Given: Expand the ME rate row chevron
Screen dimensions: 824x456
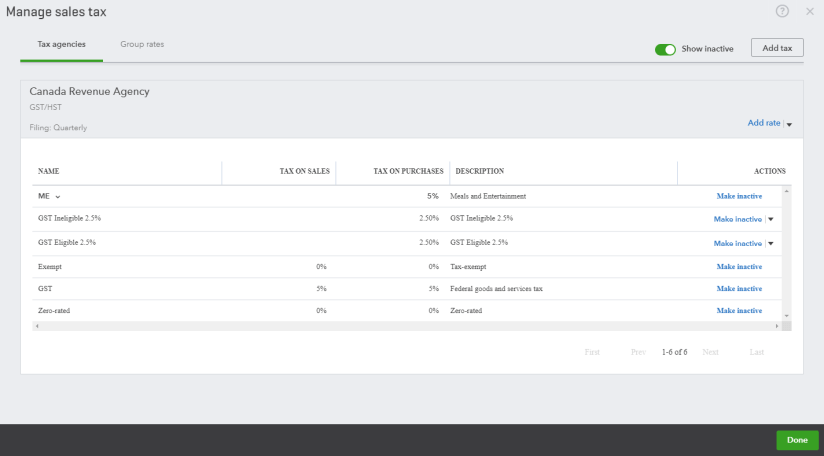Looking at the screenshot, I should (x=58, y=197).
